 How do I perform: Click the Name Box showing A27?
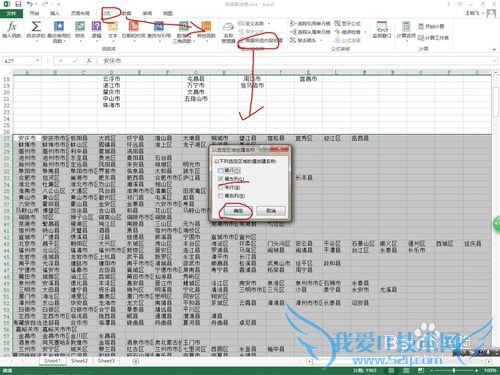pyautogui.click(x=19, y=61)
